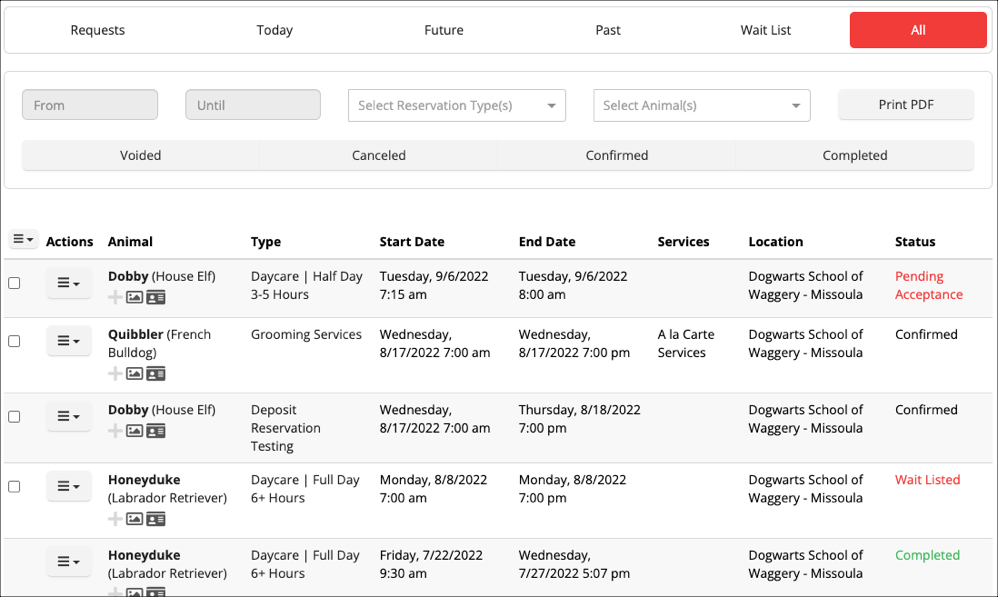Select the plus icon below Dobby's name
This screenshot has width=998, height=597.
pyautogui.click(x=115, y=297)
